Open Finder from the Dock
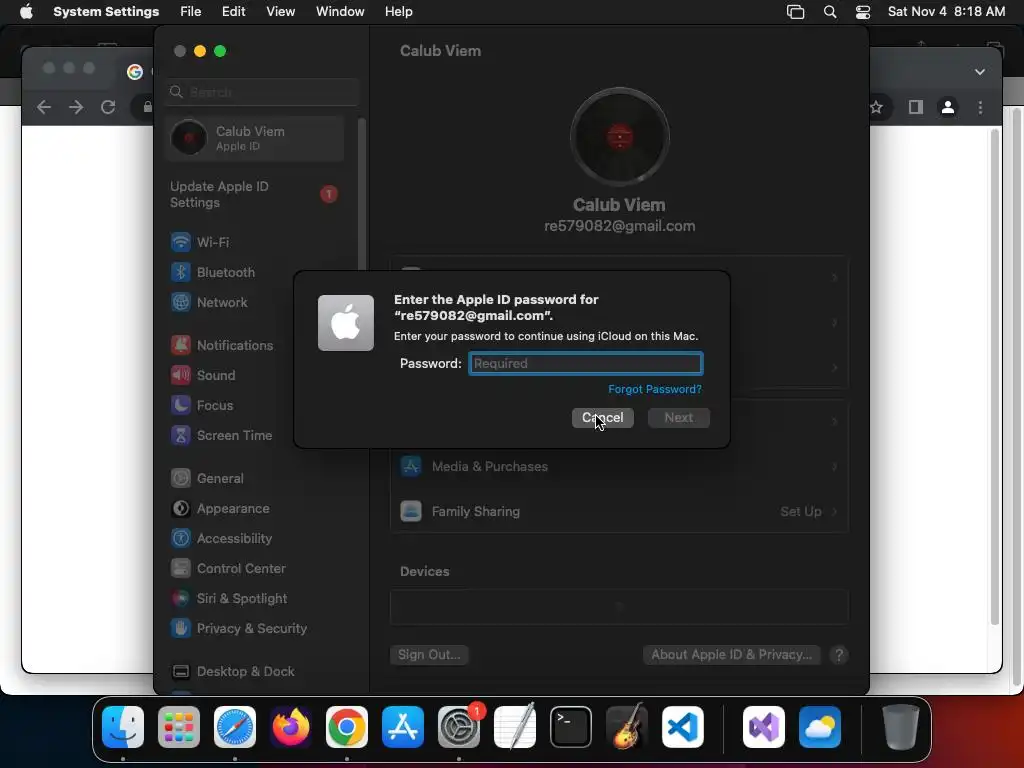Viewport: 1024px width, 768px height. 123,727
